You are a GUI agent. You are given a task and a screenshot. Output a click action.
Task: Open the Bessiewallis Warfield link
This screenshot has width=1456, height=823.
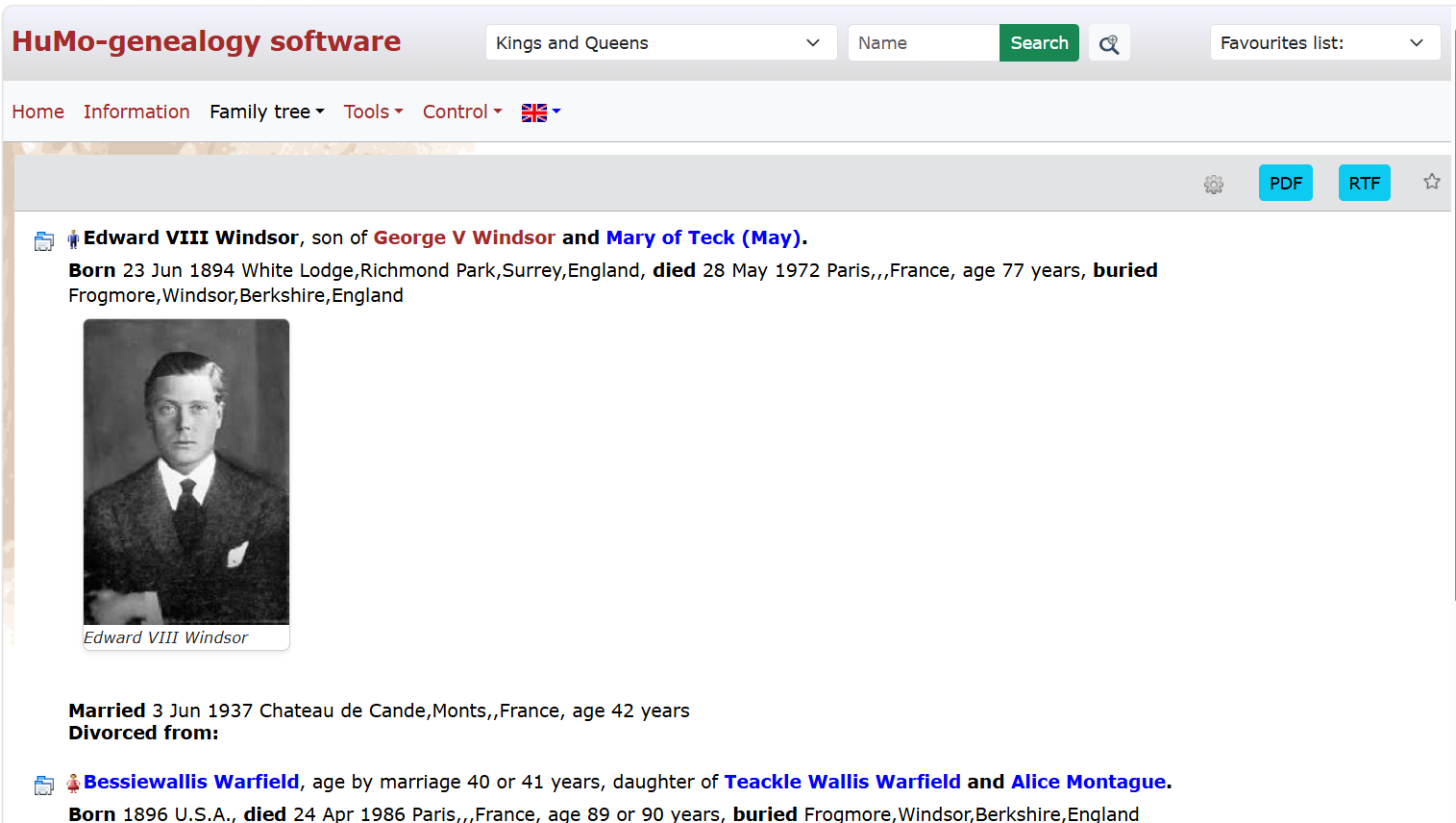coord(191,782)
